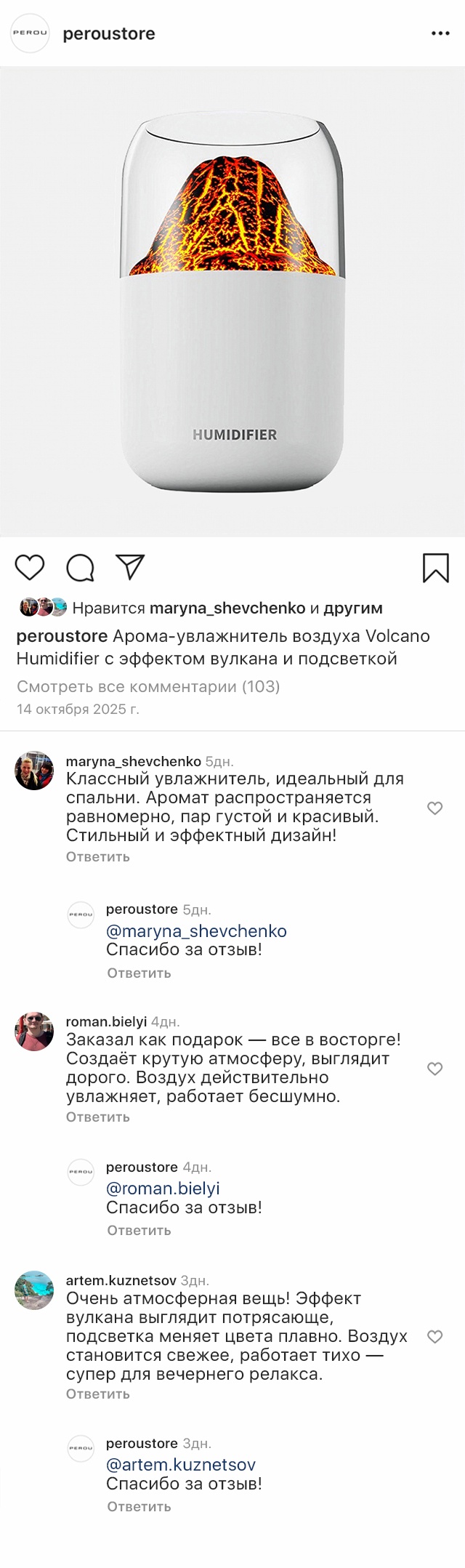Open comments via speech bubble icon
Viewport: 465px width, 1568px height.
(80, 568)
